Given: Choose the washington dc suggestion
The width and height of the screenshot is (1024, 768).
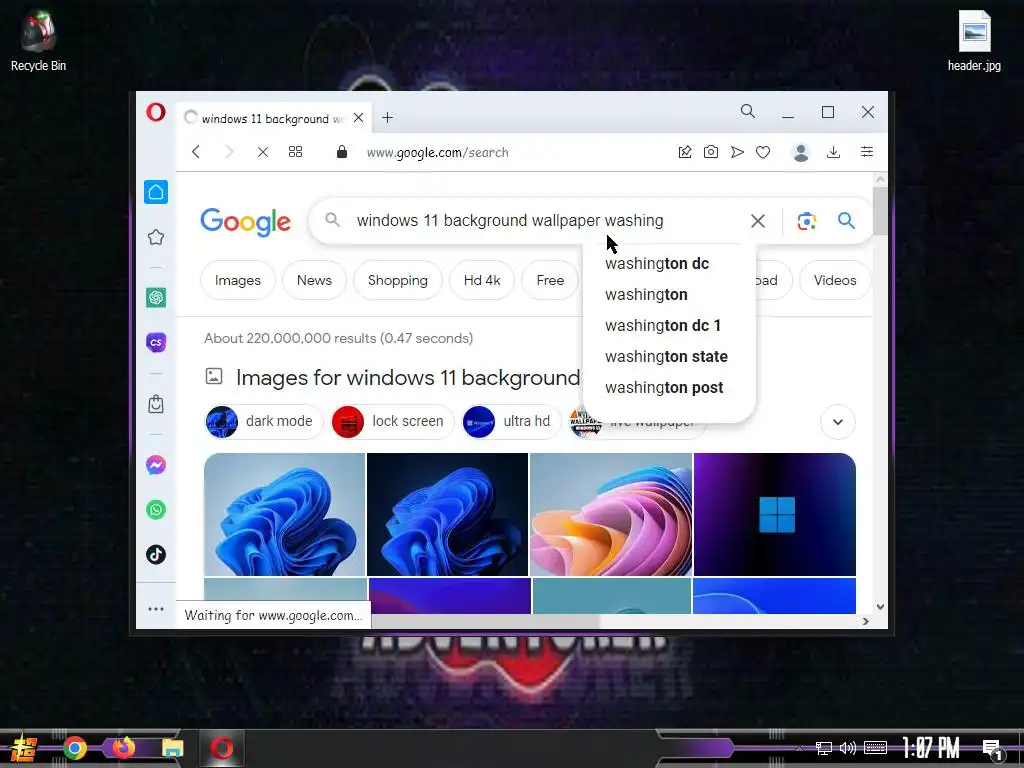Looking at the screenshot, I should (x=669, y=264).
